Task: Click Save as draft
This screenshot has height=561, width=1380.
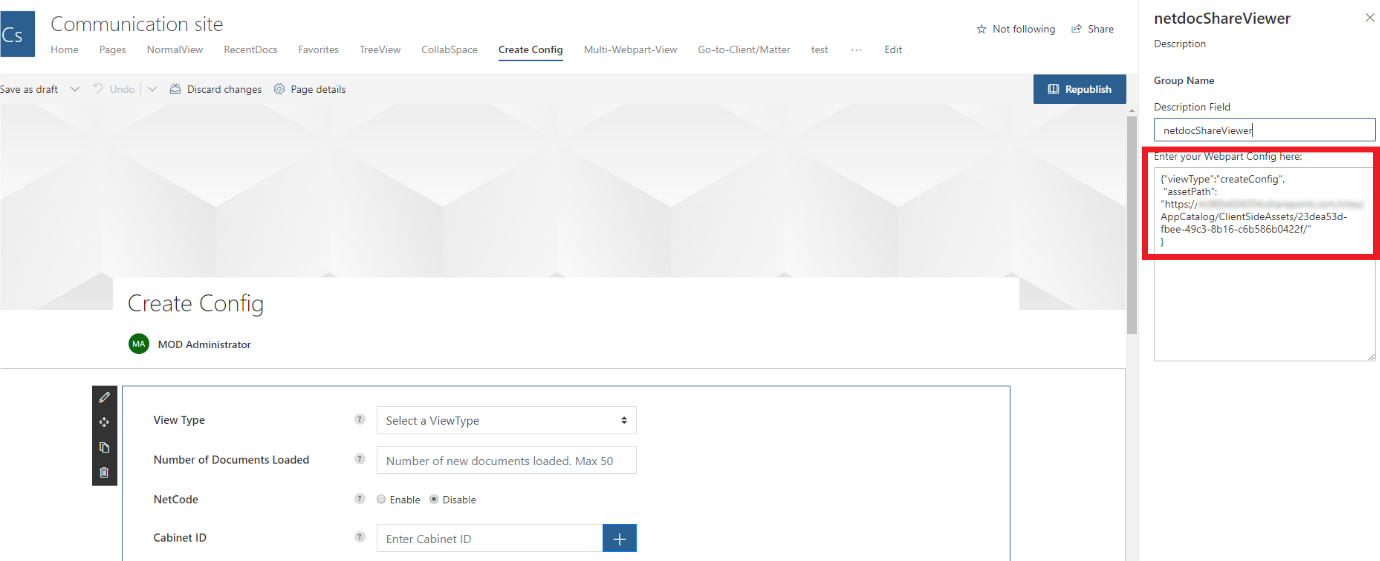Action: tap(29, 89)
